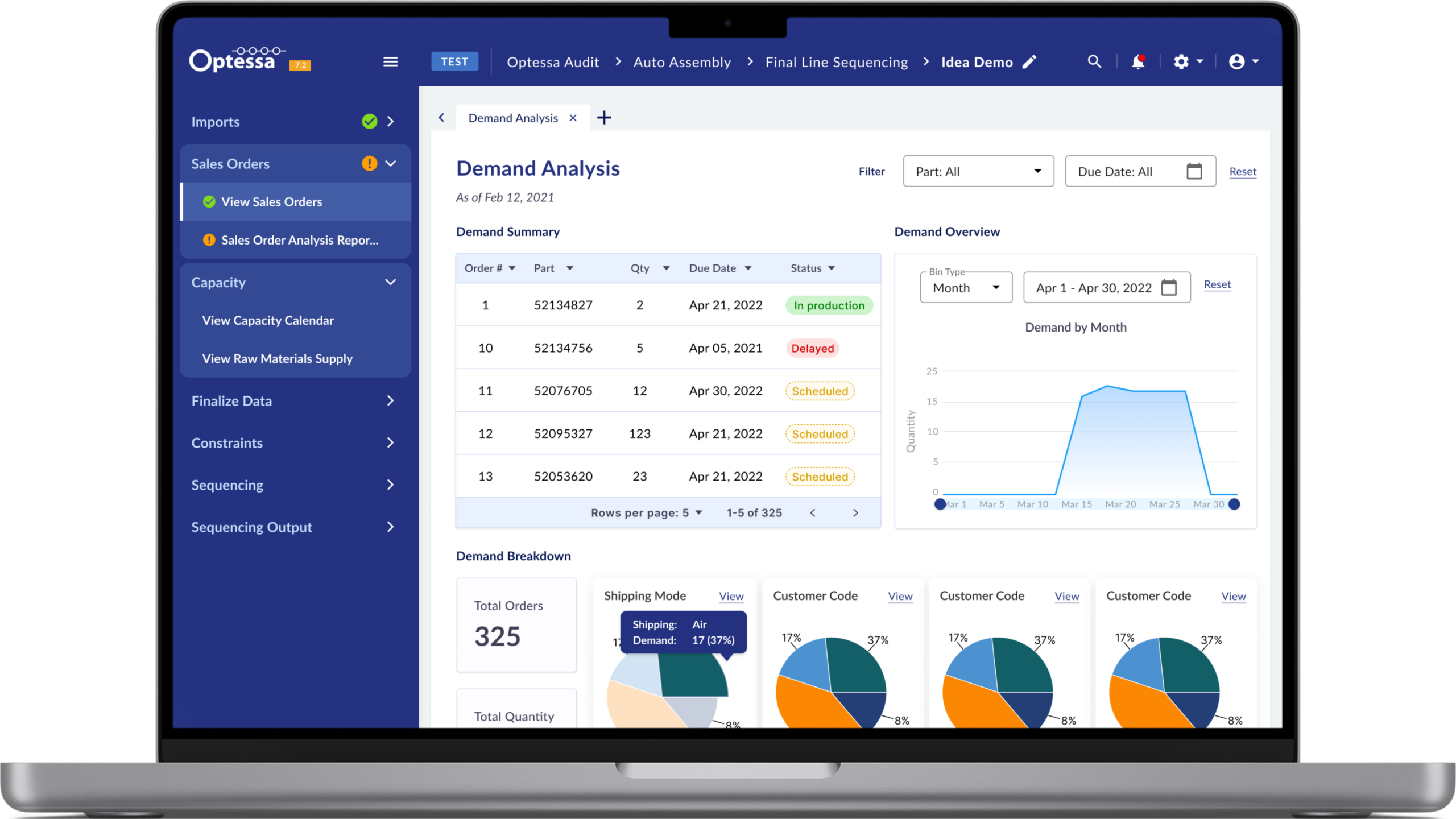Click the right chart range slider handle

pos(1234,504)
